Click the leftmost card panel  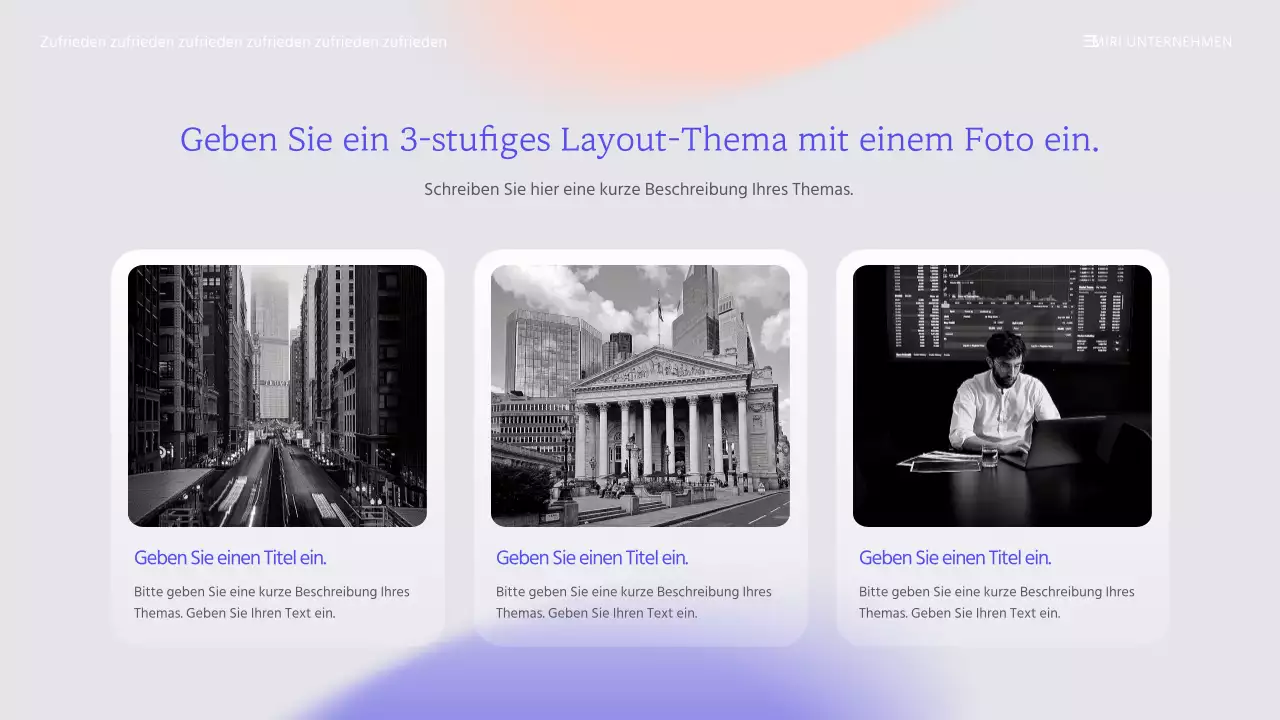coord(277,447)
